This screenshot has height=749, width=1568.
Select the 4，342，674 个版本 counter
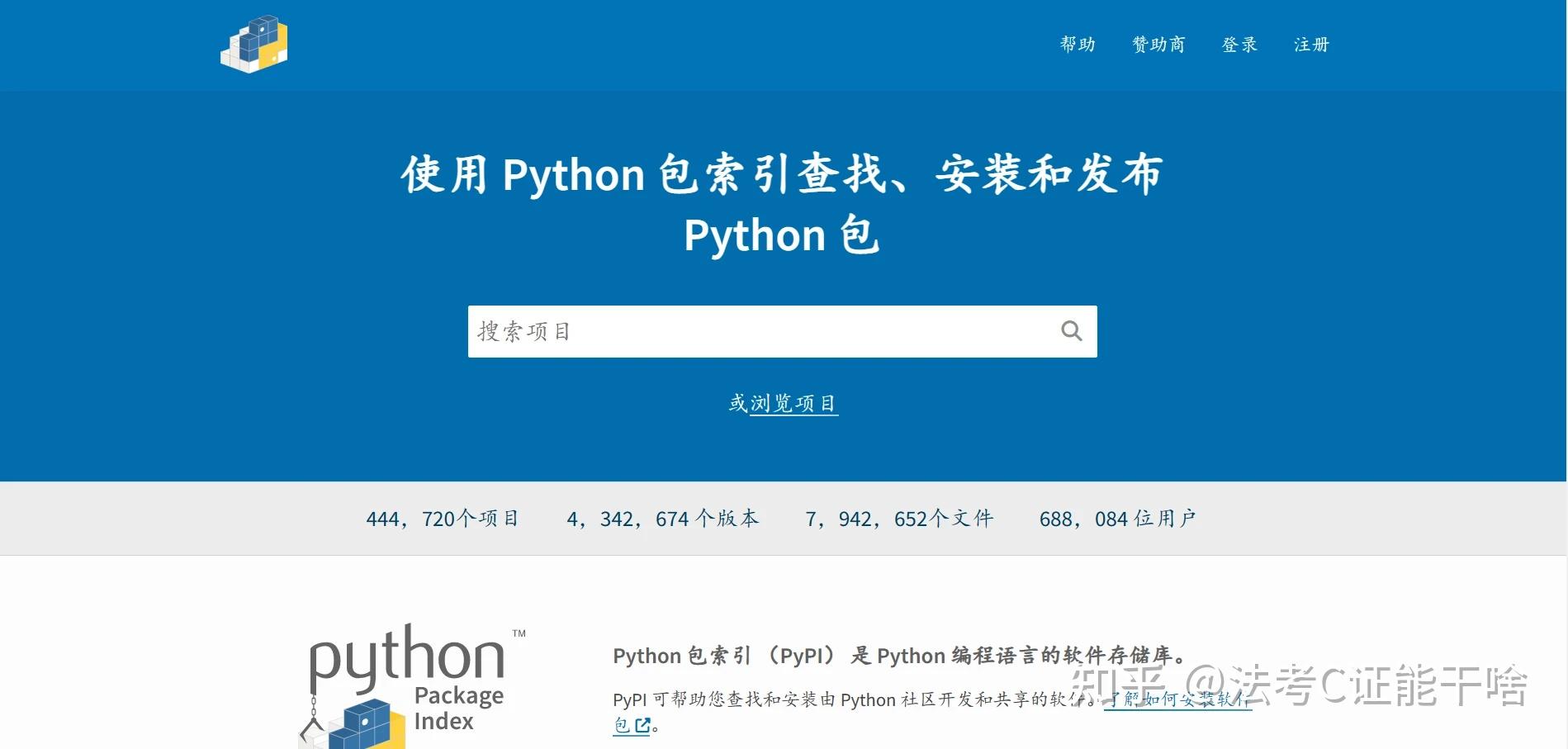[663, 518]
